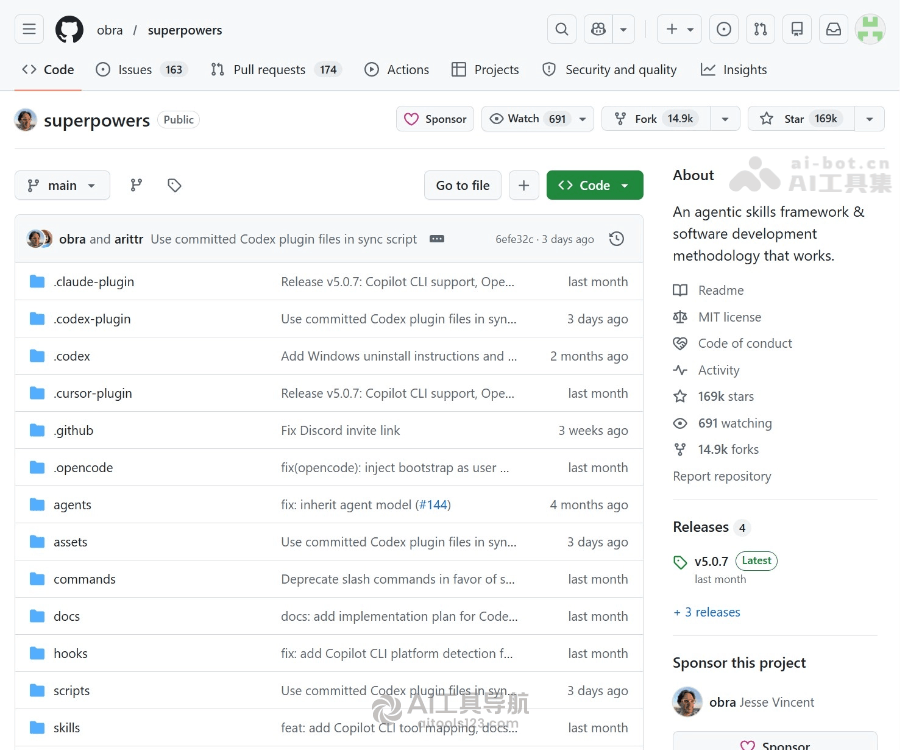Open the .github folder
The width and height of the screenshot is (900, 750).
click(x=73, y=430)
